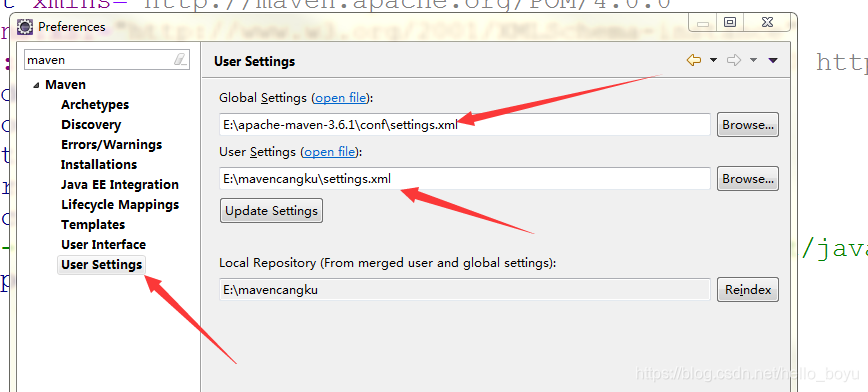Open the Errors/Warnings preferences page
The image size is (868, 392).
[111, 145]
